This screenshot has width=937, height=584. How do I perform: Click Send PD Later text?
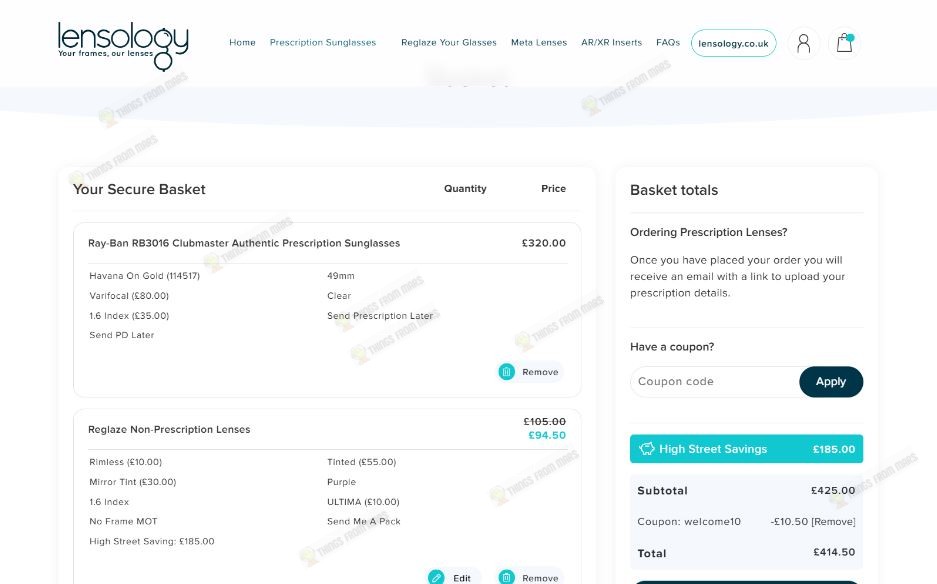[x=121, y=335]
